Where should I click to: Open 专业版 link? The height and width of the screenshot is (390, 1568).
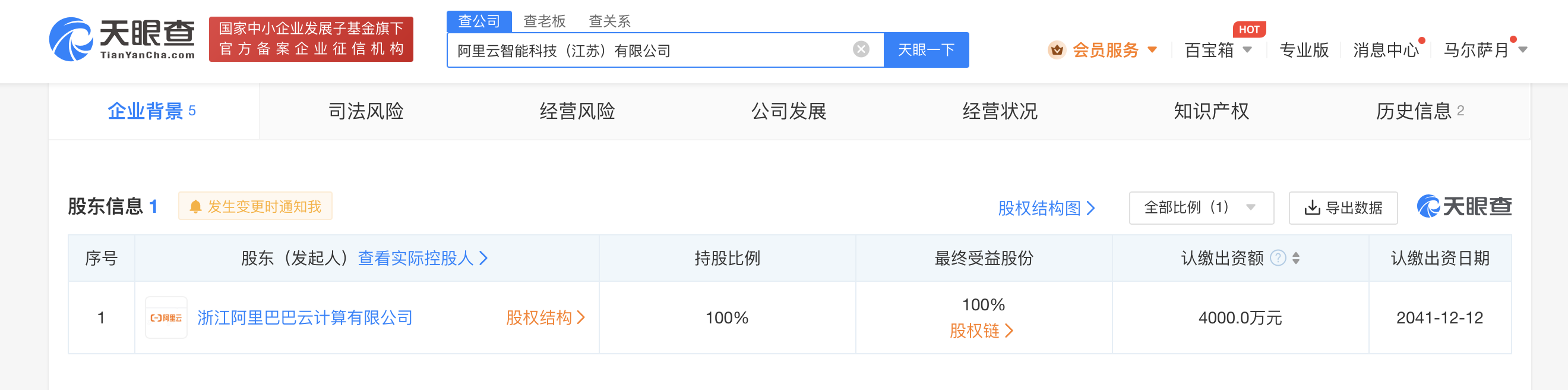(x=1303, y=50)
